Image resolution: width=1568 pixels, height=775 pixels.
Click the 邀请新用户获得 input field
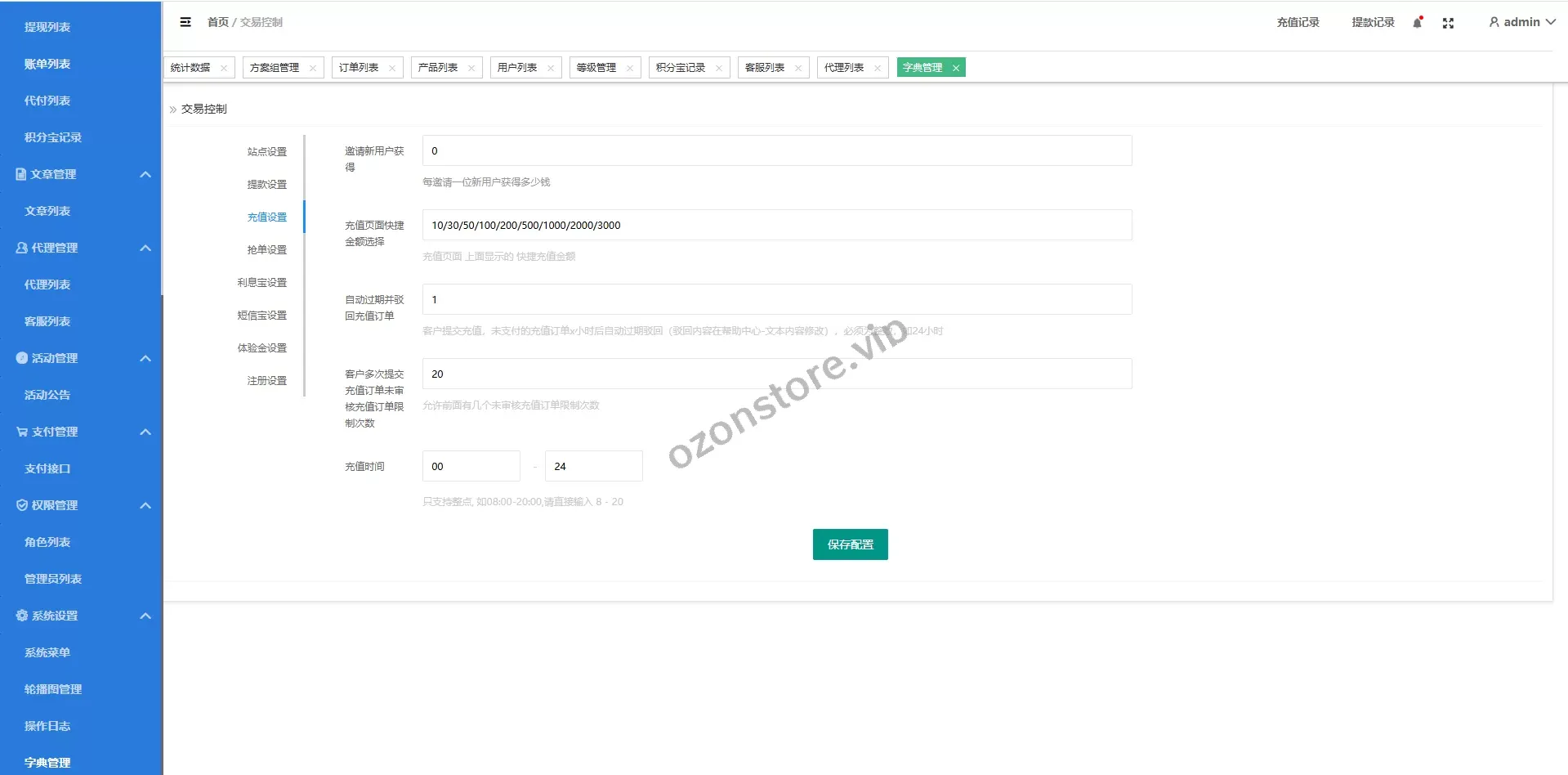[776, 150]
